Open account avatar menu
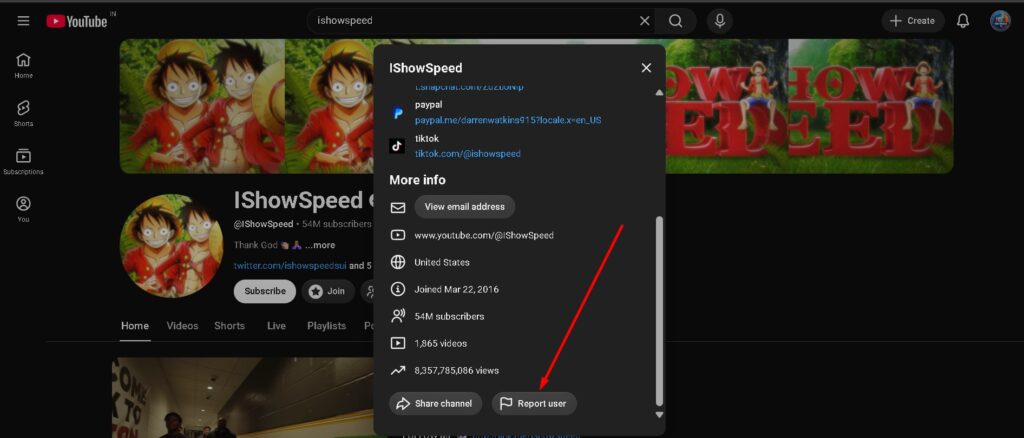 click(1000, 21)
